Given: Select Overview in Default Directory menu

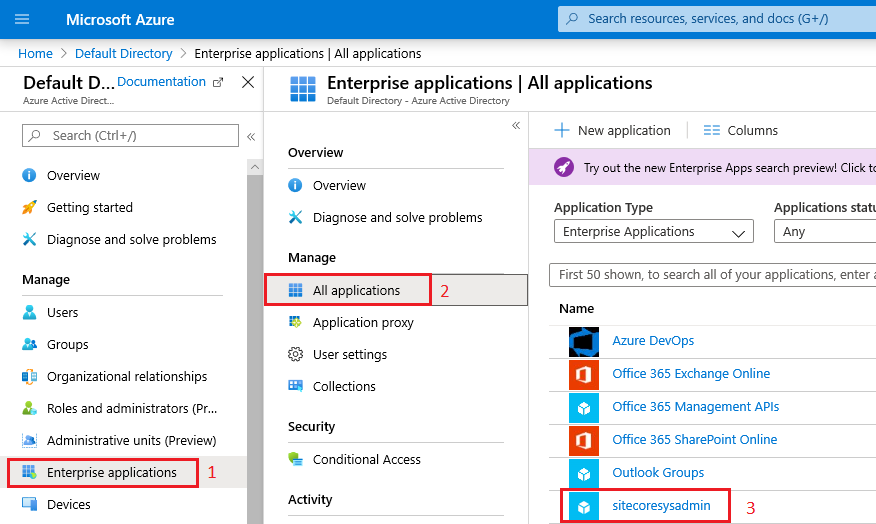Looking at the screenshot, I should coord(73,175).
